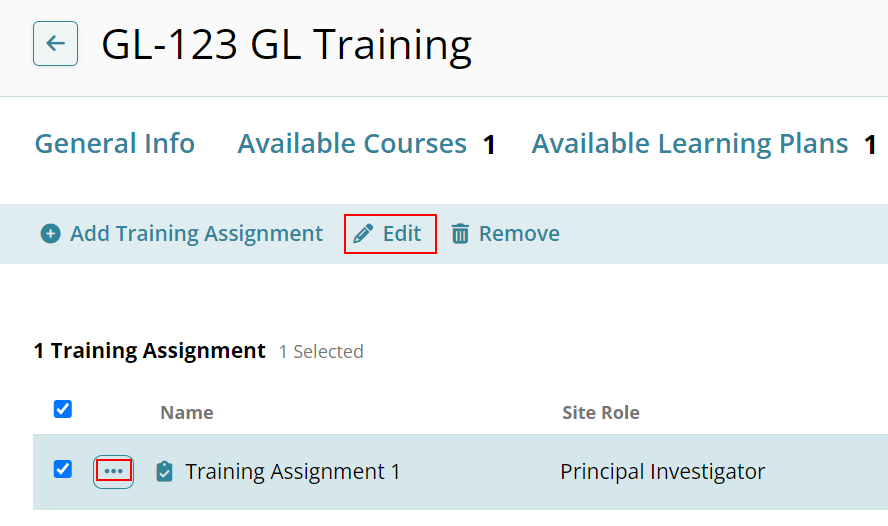This screenshot has height=526, width=888.
Task: Sort by the Name column header
Action: tap(187, 412)
